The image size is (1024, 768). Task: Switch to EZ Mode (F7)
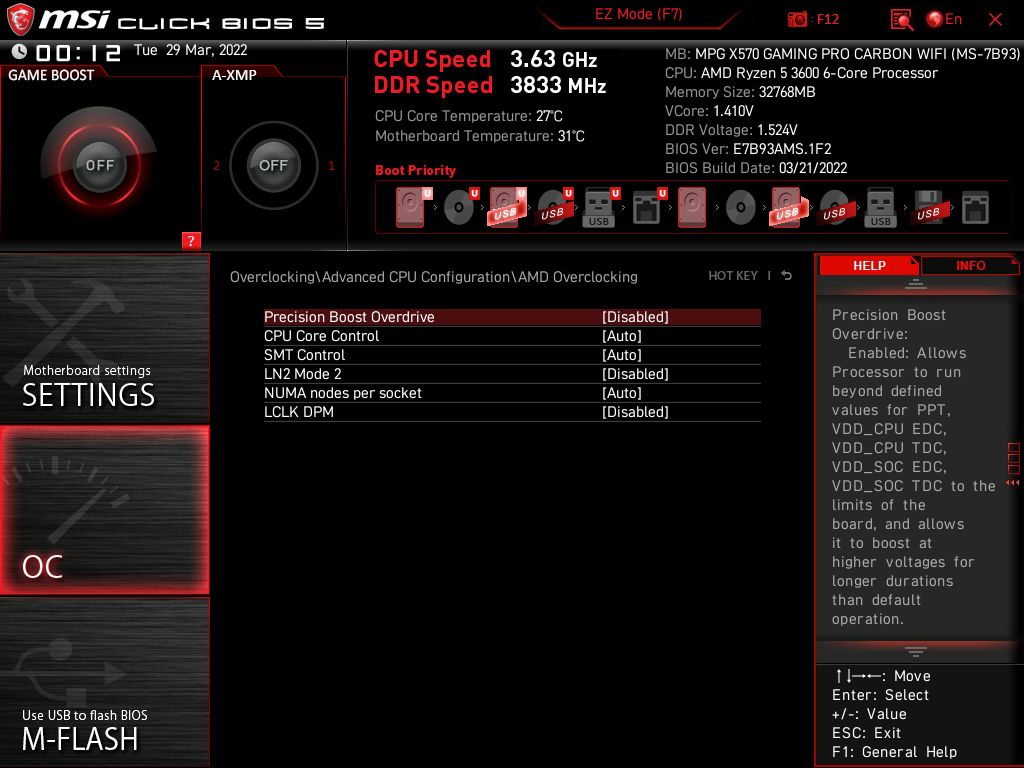pos(639,14)
